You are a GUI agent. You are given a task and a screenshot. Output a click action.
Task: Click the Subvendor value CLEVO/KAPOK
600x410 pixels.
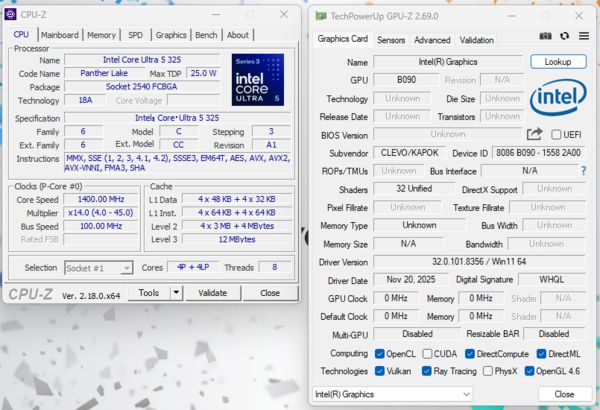pyautogui.click(x=409, y=153)
